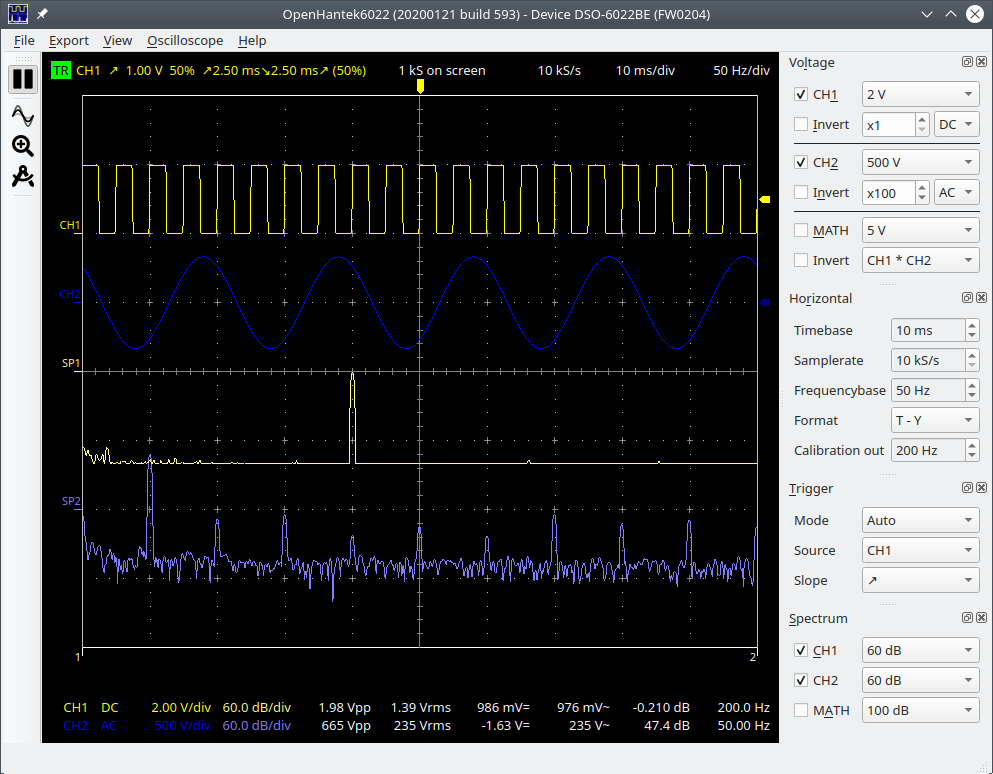
Task: Float the Trigger dock panel
Action: point(967,488)
